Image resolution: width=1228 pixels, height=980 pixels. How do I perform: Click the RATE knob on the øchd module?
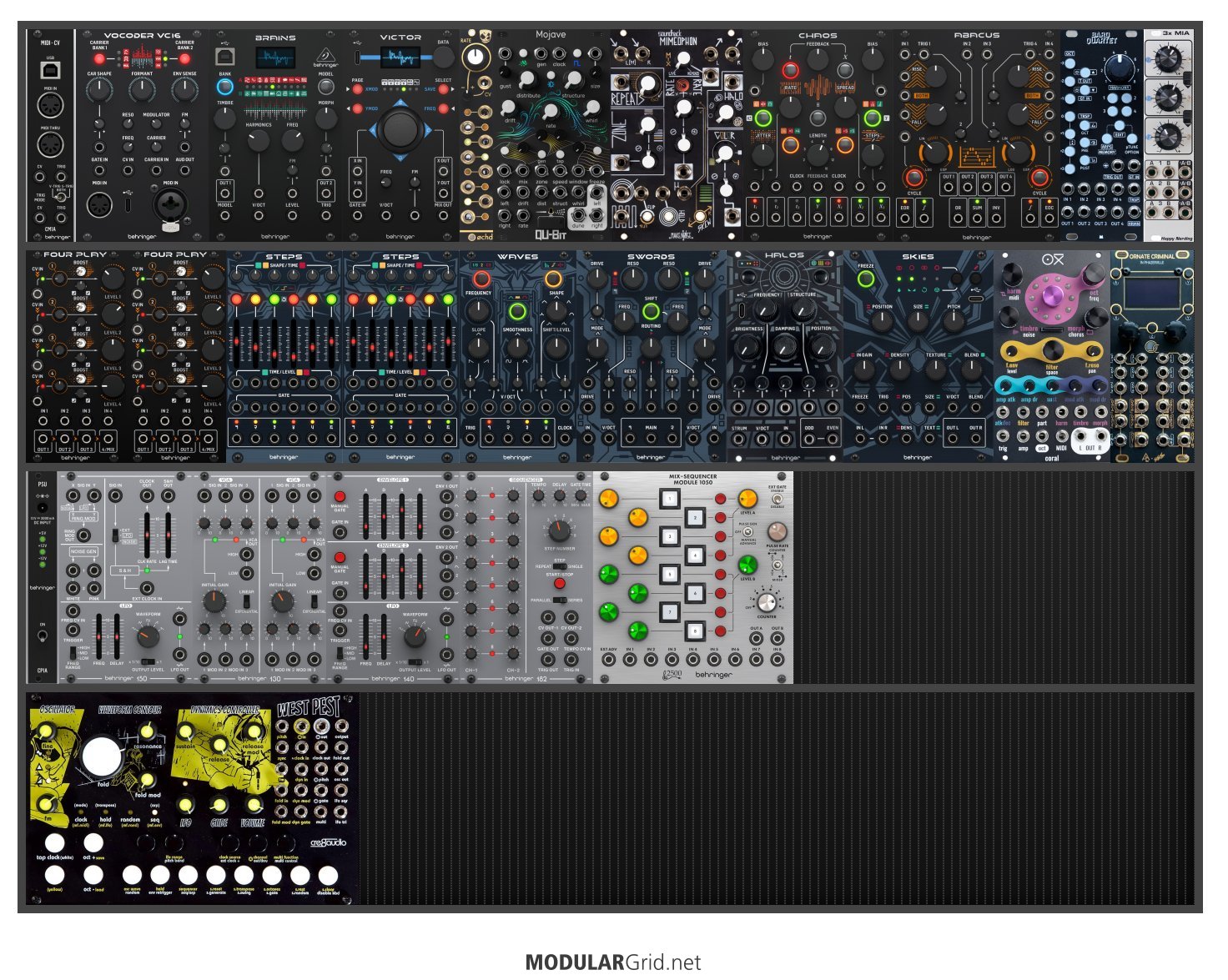tap(475, 57)
